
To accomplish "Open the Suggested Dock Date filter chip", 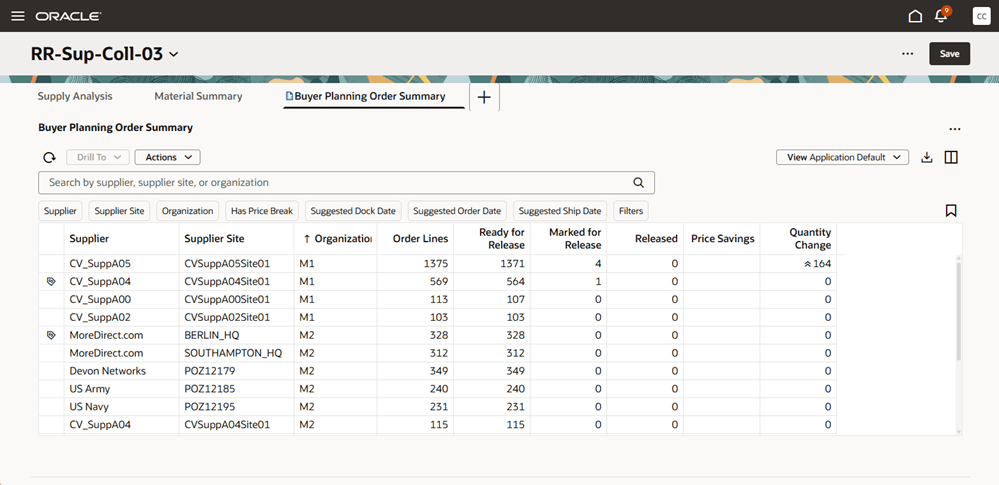I will point(354,211).
